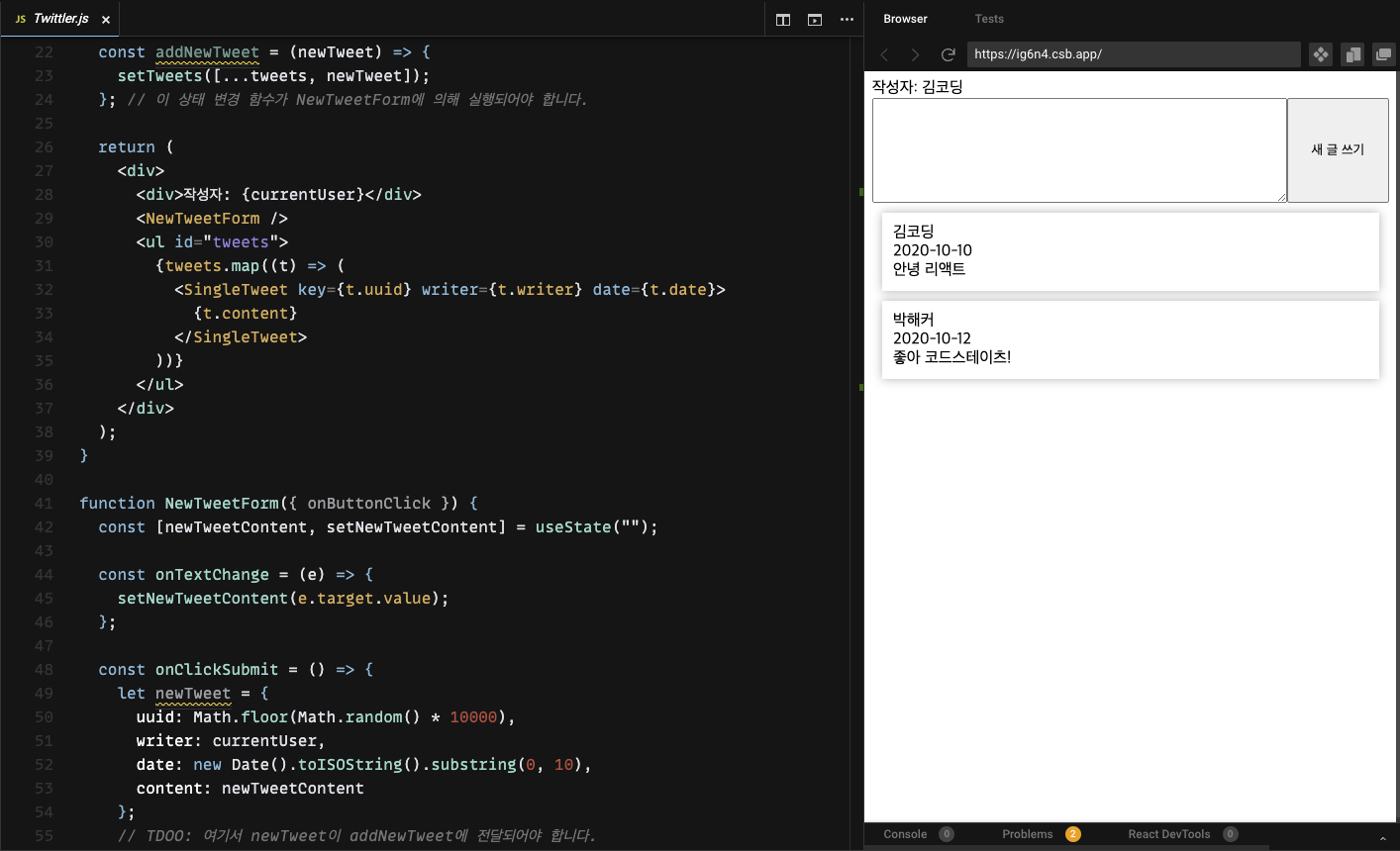The image size is (1400, 851).
Task: Click the line number 41 in gutter
Action: tap(44, 503)
